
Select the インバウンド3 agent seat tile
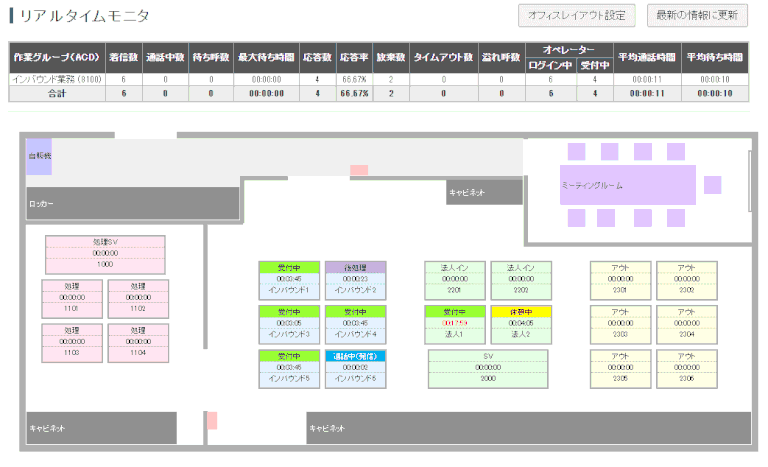coord(288,324)
